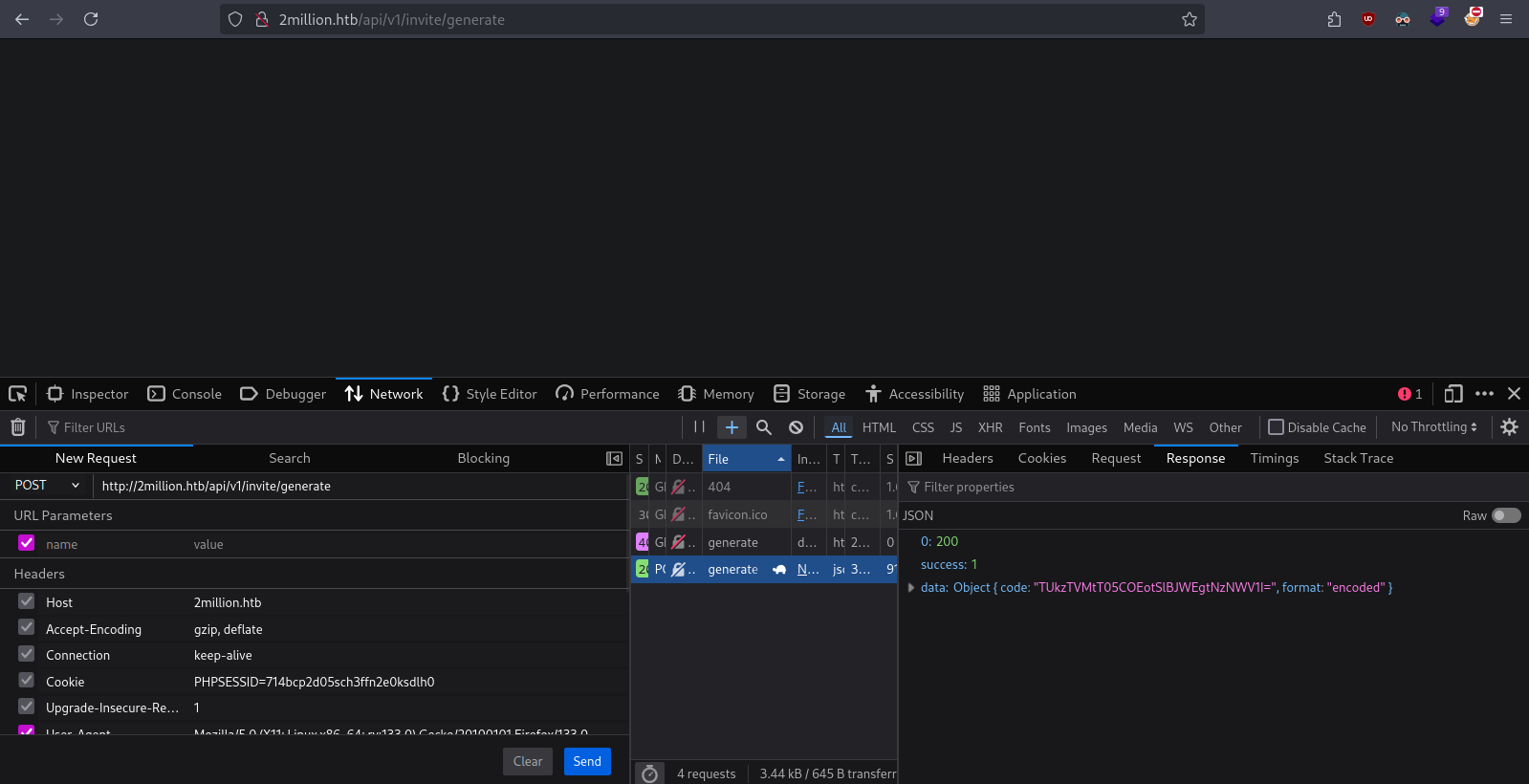
Task: Toggle the Cookie header checkbox
Action: pos(27,681)
